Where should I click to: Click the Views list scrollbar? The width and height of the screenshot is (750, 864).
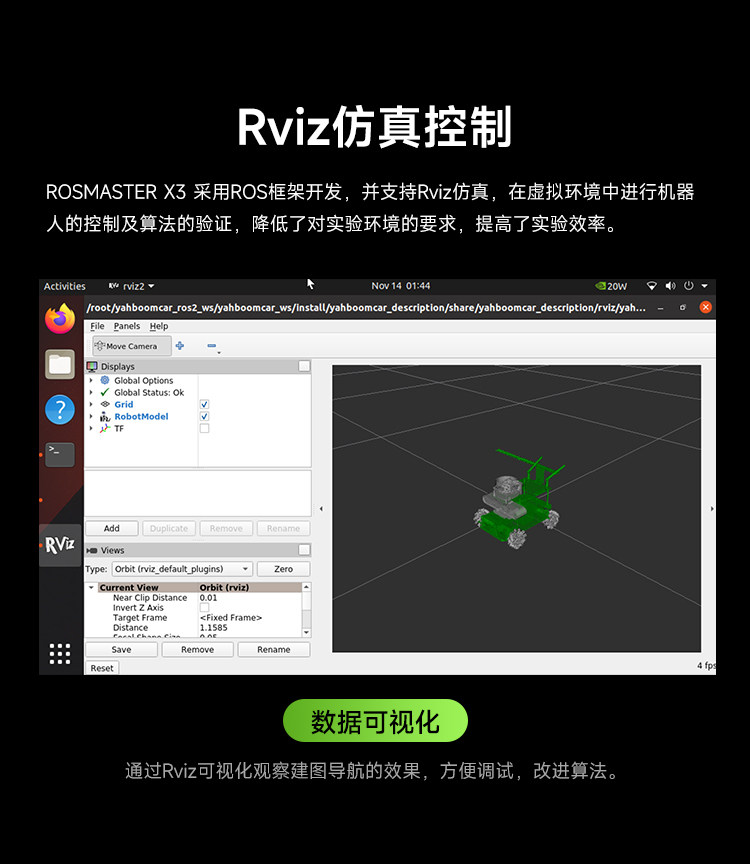pyautogui.click(x=306, y=610)
